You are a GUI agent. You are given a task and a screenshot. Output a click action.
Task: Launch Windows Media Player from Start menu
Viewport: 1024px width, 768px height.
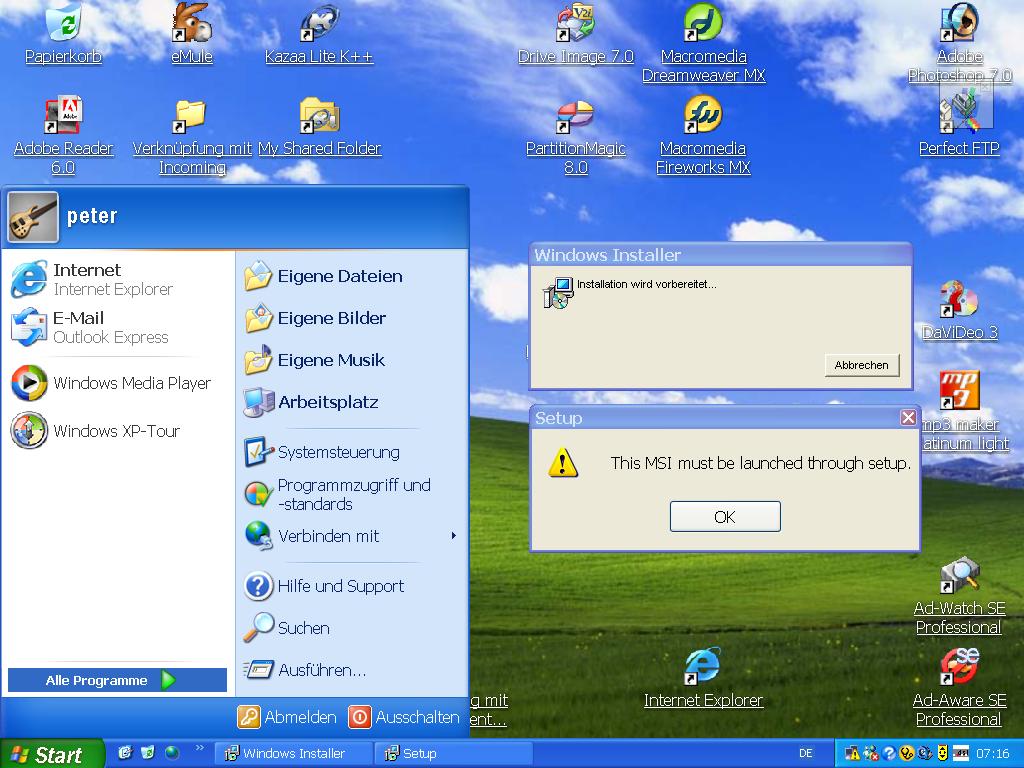click(118, 383)
